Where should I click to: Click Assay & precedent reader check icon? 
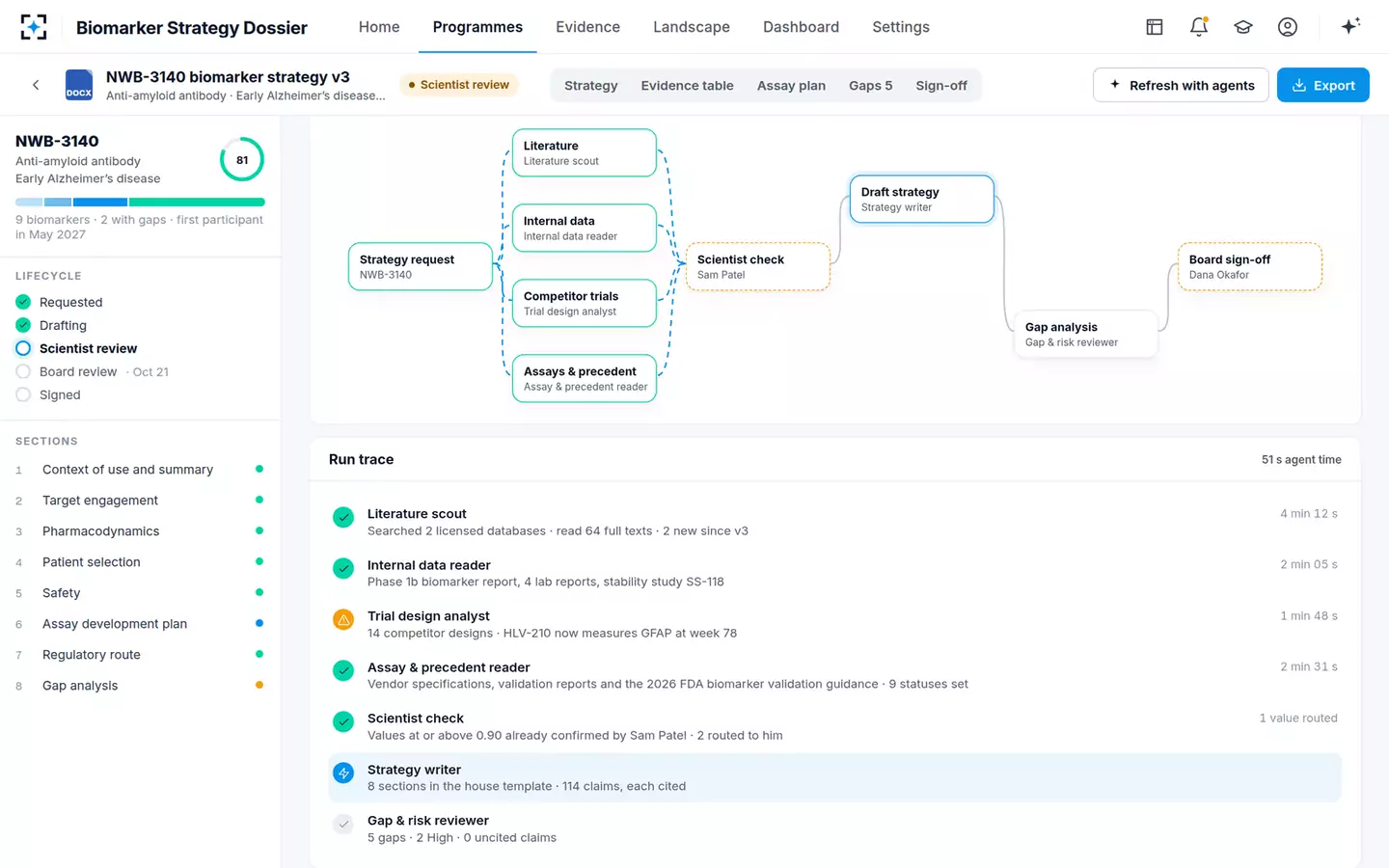point(343,671)
